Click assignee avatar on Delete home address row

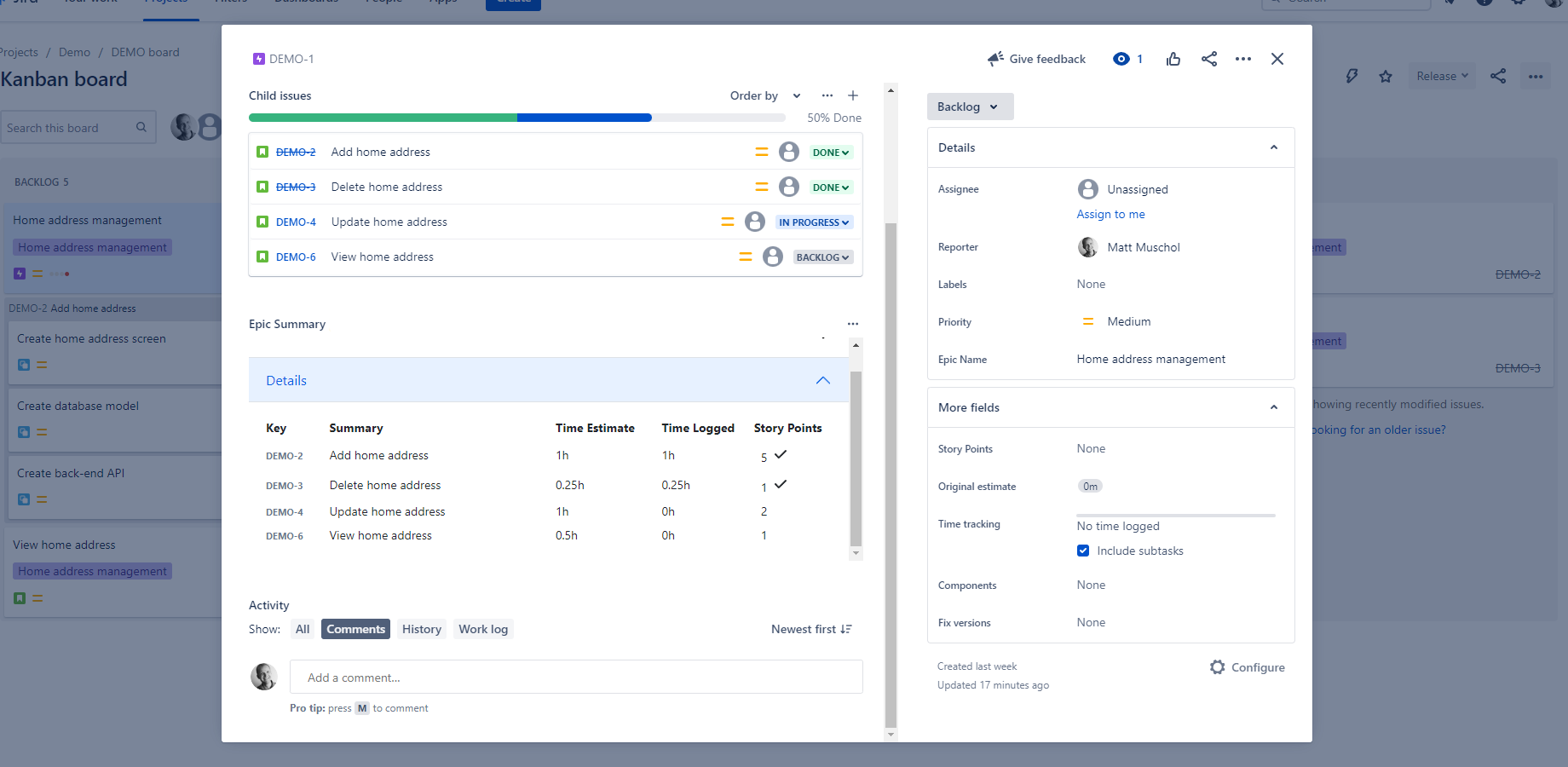pos(789,187)
